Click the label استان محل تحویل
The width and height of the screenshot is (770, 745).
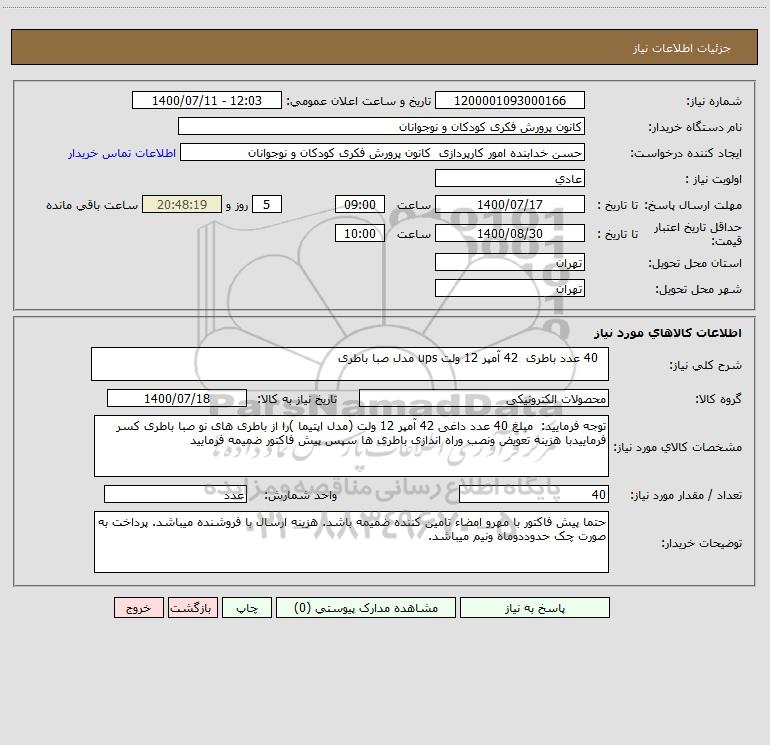coord(695,264)
